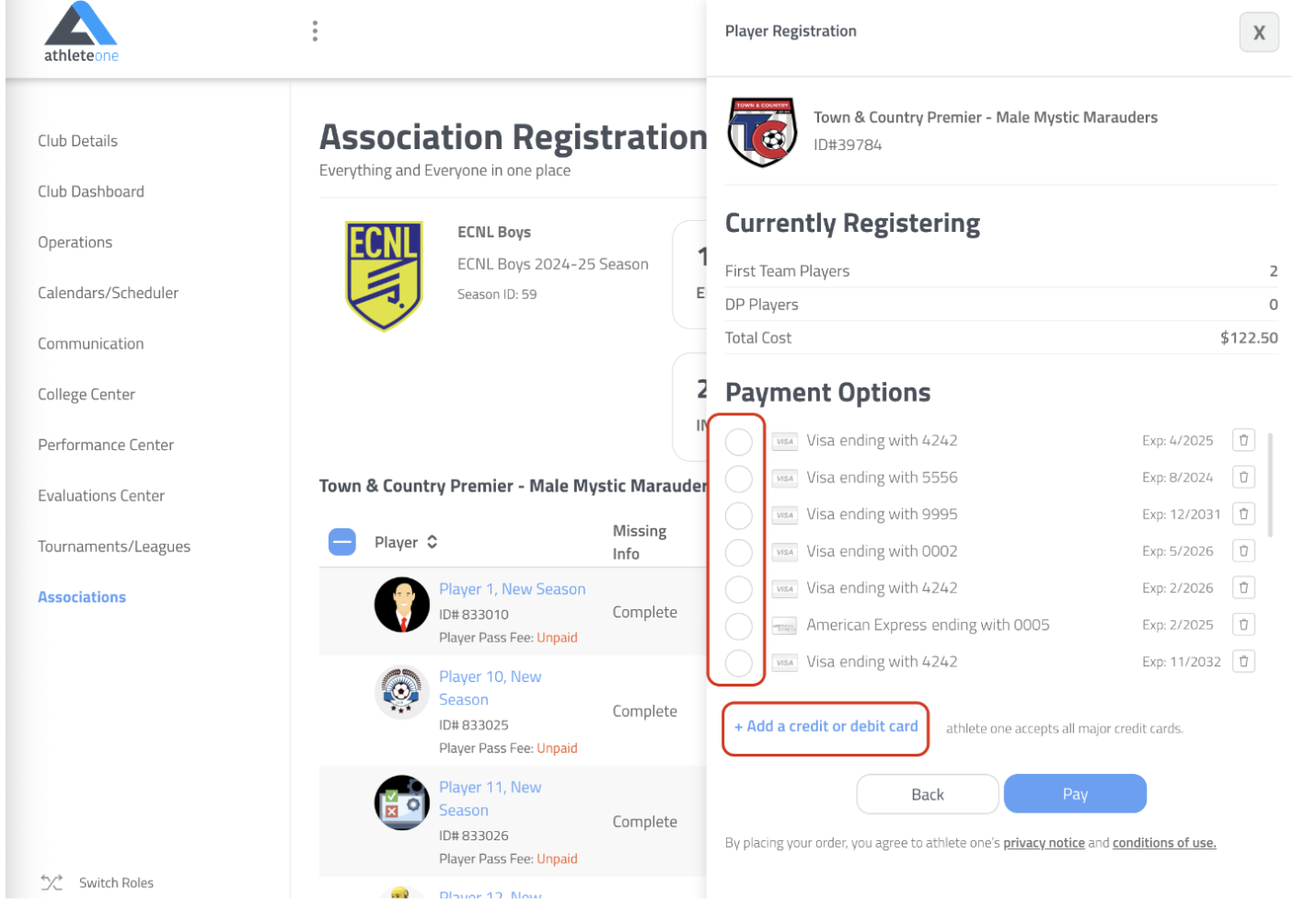Open the three-dot vertical menu
1305x924 pixels.
pyautogui.click(x=315, y=31)
